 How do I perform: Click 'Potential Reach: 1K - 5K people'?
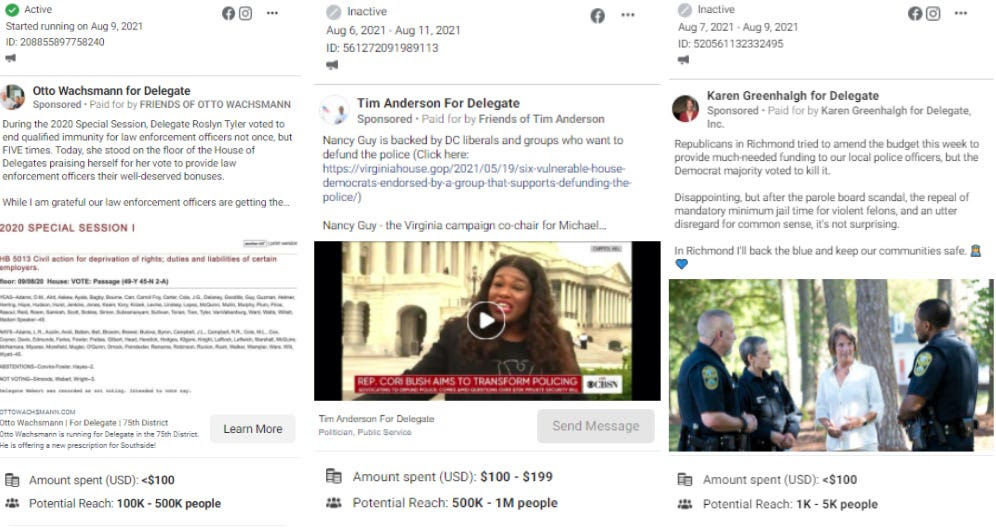click(x=790, y=504)
